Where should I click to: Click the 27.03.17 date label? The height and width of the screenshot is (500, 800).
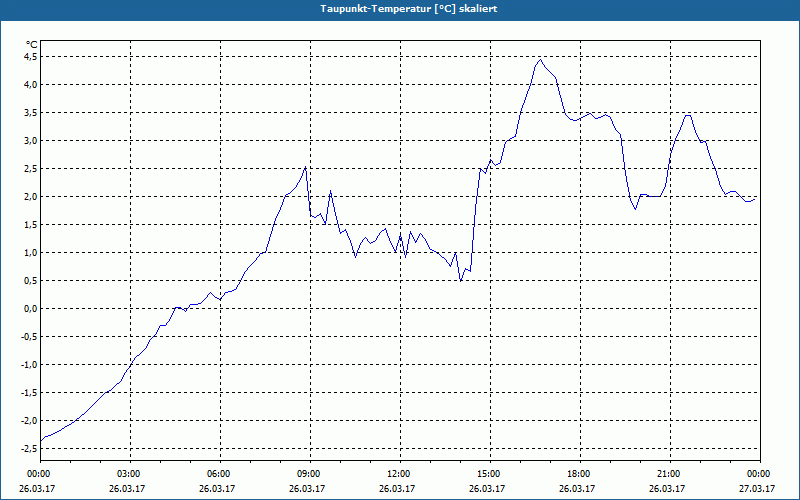757,489
